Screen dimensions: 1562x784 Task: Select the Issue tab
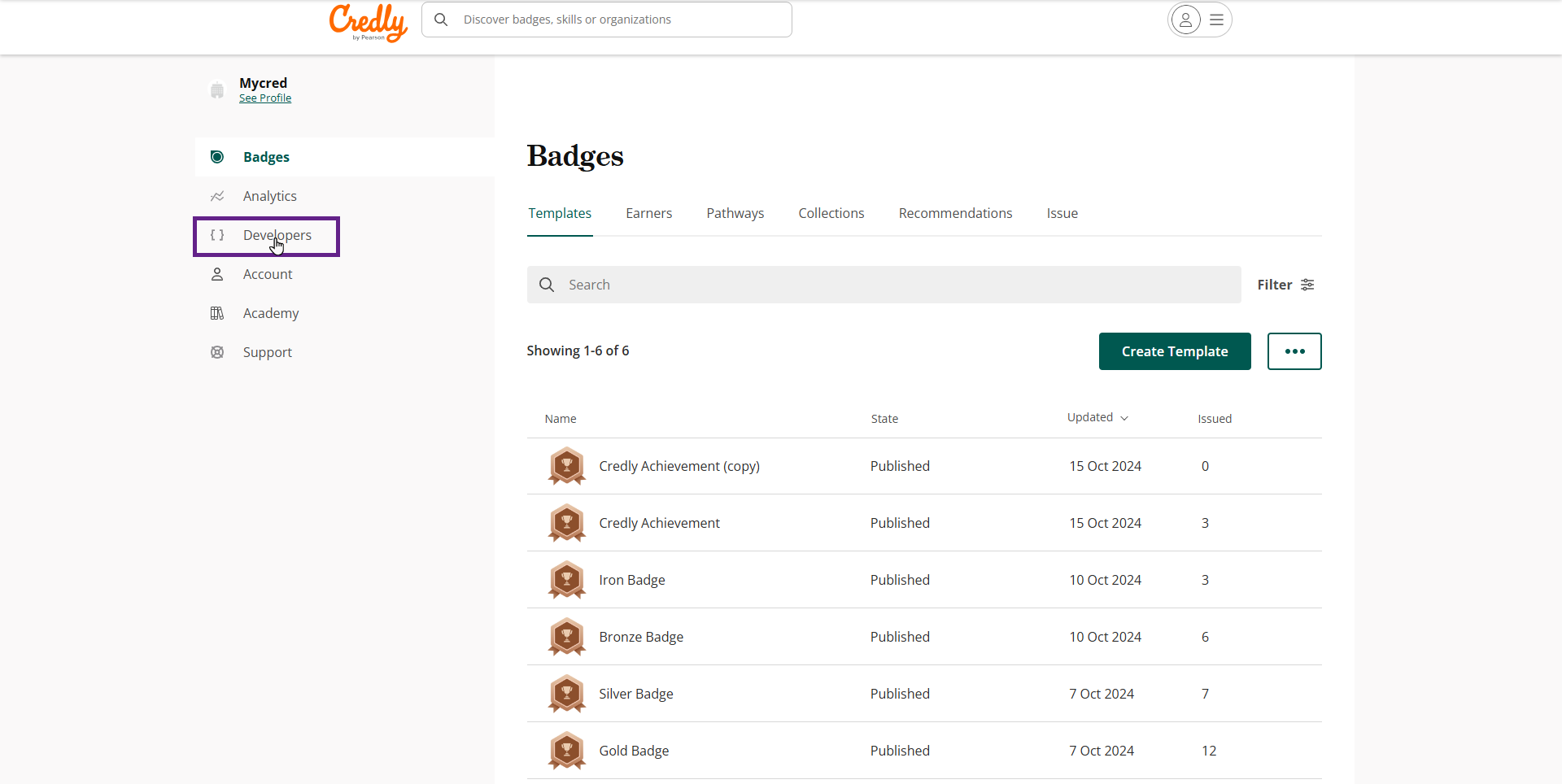[x=1062, y=213]
